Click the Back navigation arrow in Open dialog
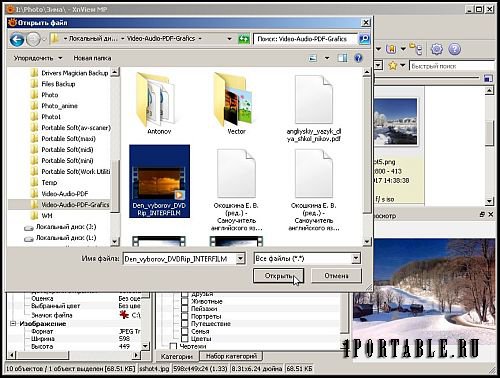Image resolution: width=500 pixels, height=378 pixels. [17, 40]
